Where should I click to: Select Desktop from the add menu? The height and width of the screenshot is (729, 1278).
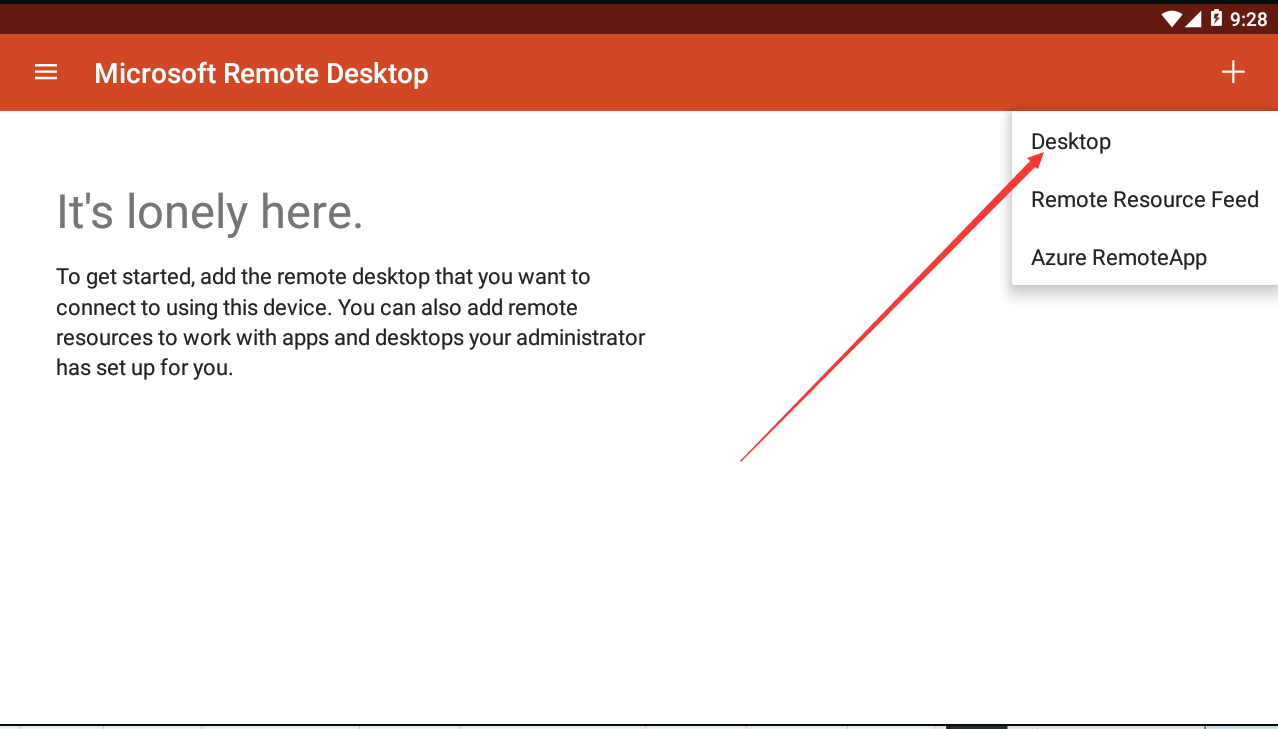[1145, 142]
